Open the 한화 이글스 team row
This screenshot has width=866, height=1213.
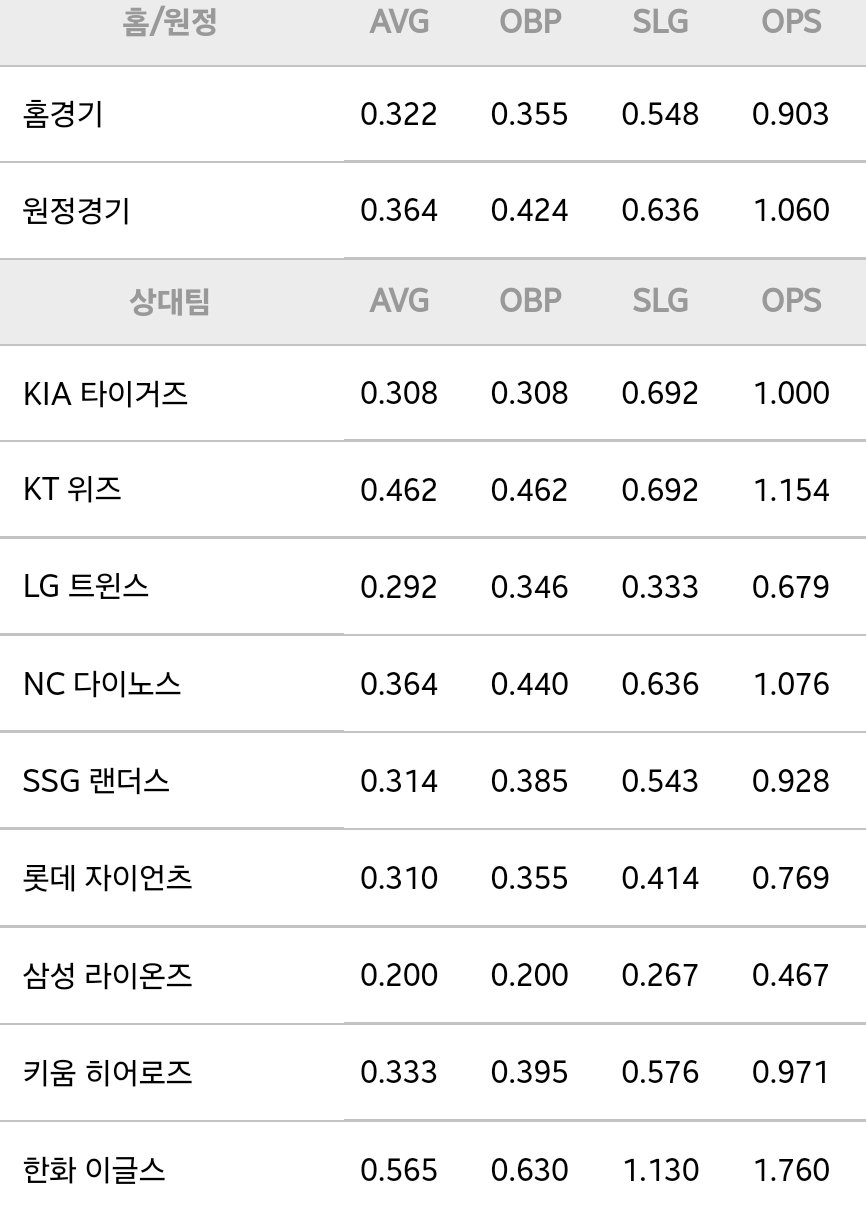pos(433,1168)
